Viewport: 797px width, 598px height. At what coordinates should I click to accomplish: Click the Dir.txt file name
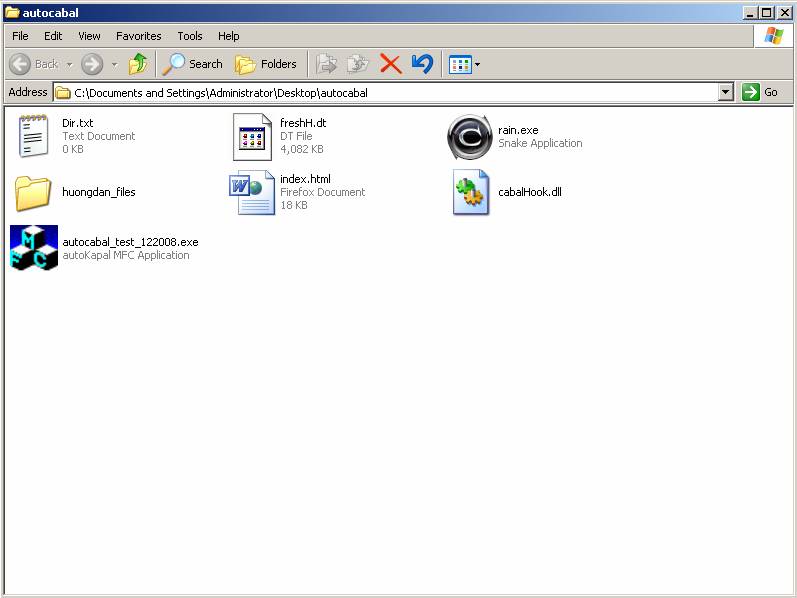pyautogui.click(x=78, y=123)
